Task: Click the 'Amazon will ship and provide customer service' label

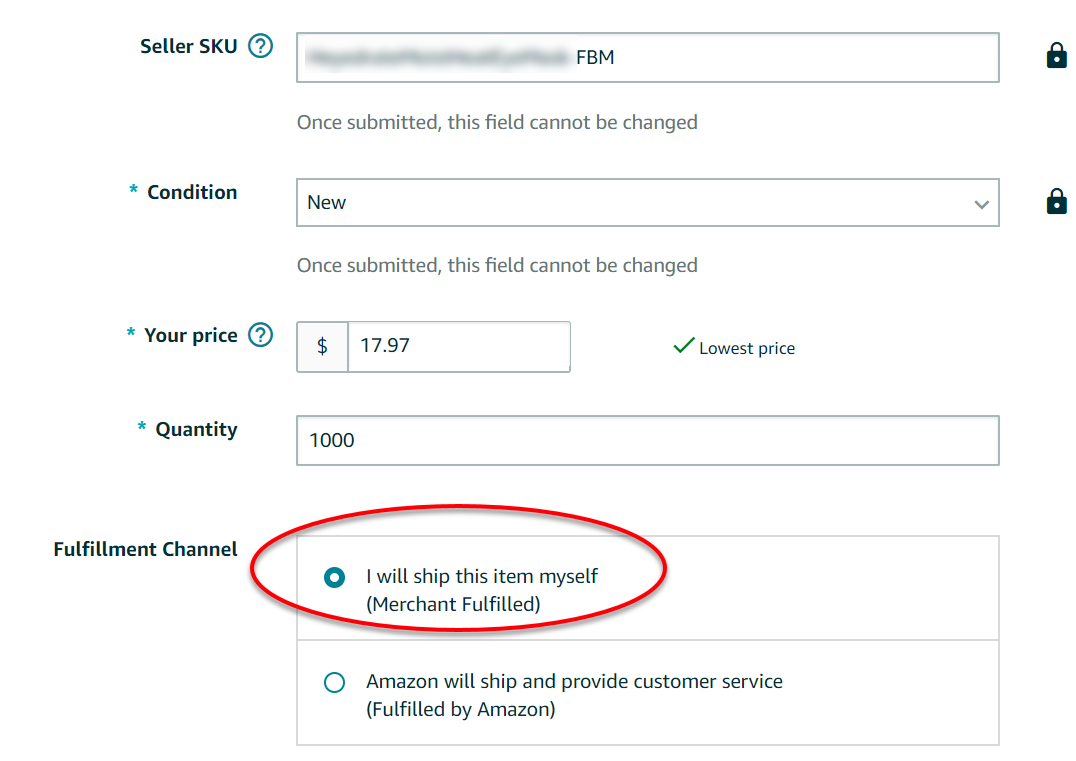Action: coord(574,681)
